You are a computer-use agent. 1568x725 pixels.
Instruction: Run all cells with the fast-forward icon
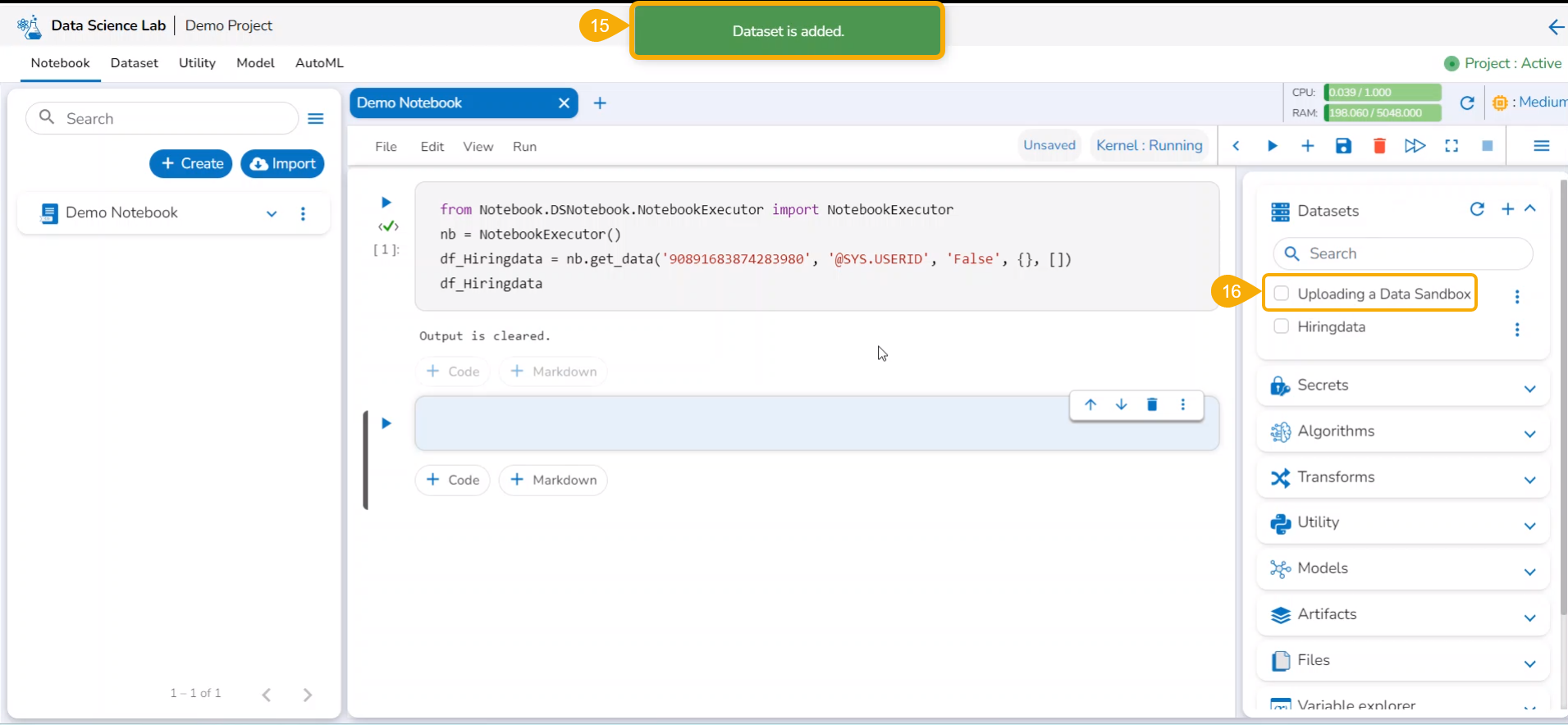pos(1415,146)
